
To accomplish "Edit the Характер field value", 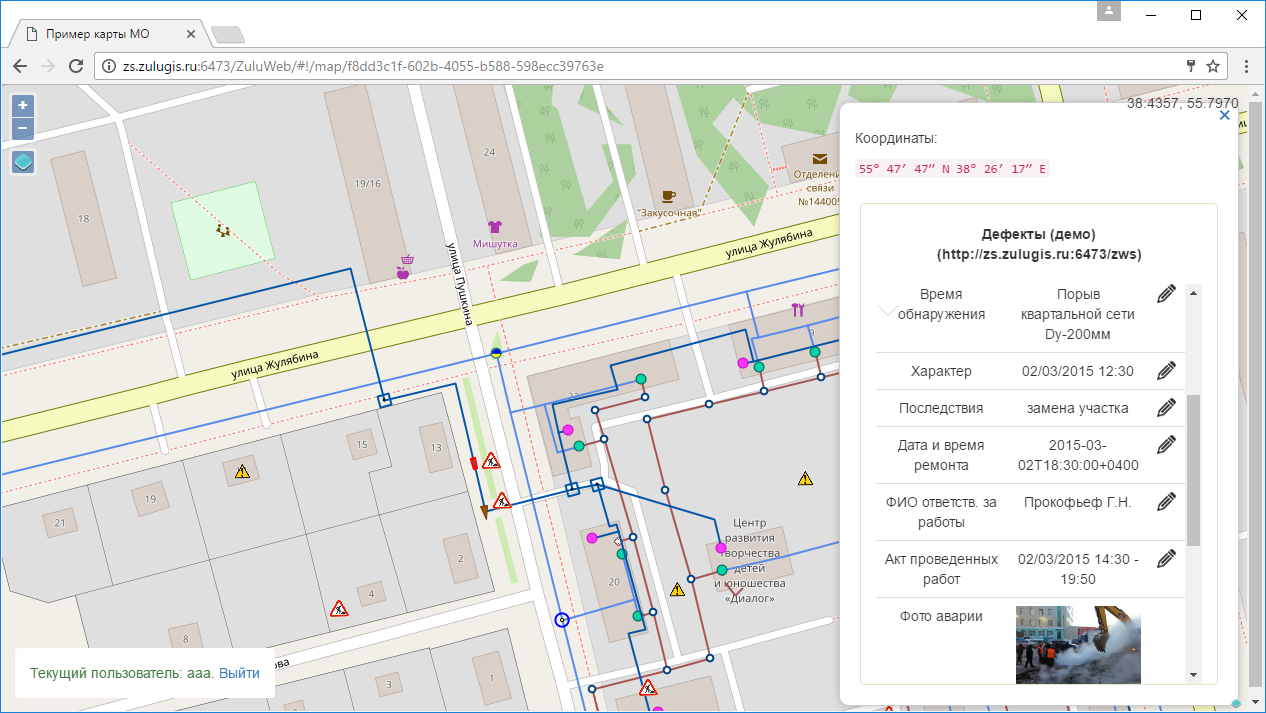I will pos(1166,371).
